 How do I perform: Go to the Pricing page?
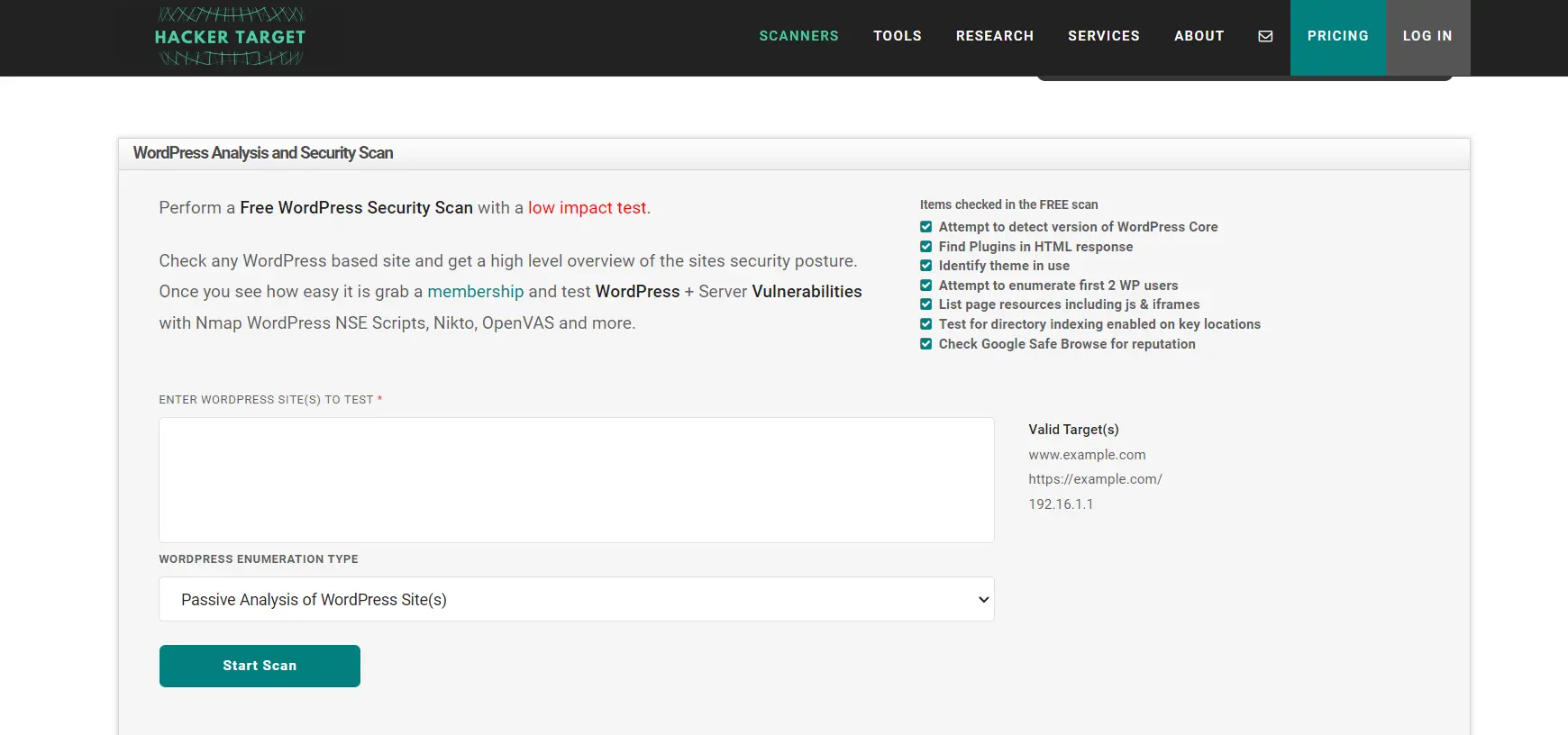click(x=1338, y=37)
